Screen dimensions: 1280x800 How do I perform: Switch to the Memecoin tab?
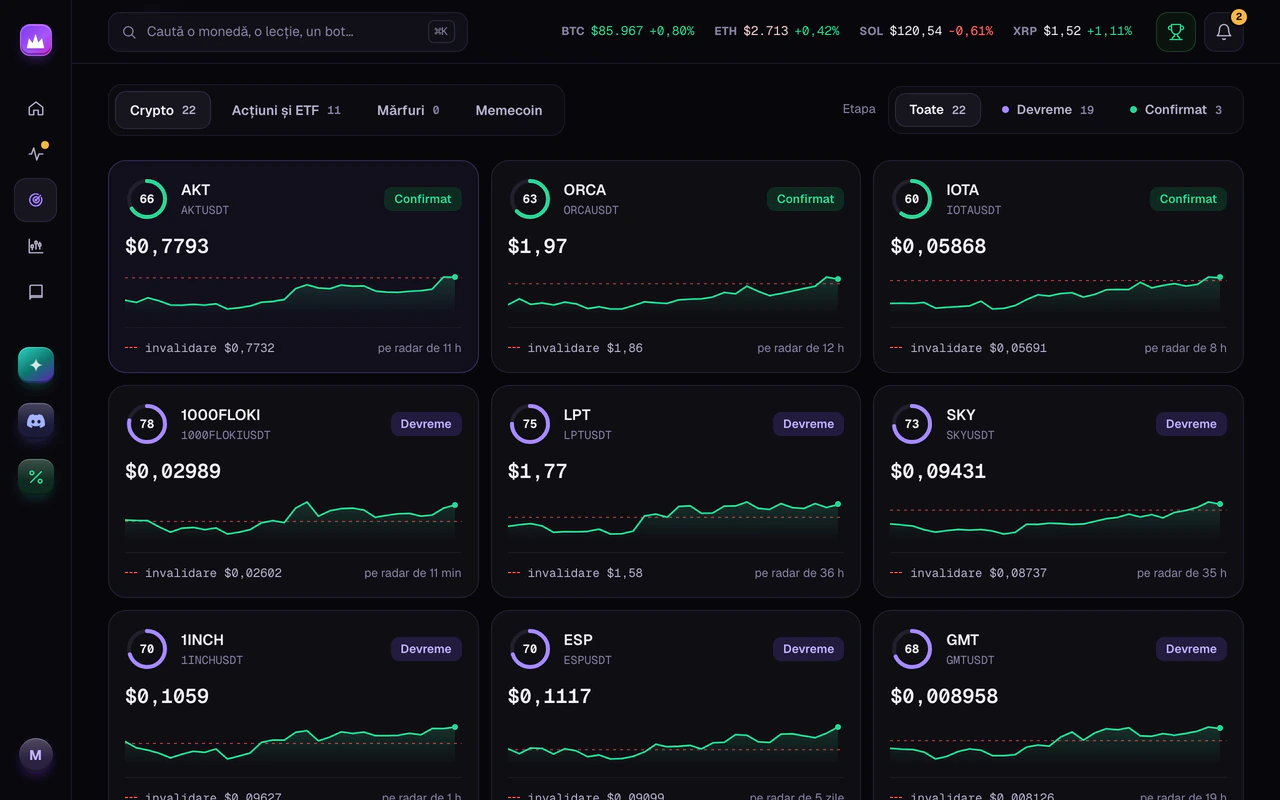click(x=509, y=110)
